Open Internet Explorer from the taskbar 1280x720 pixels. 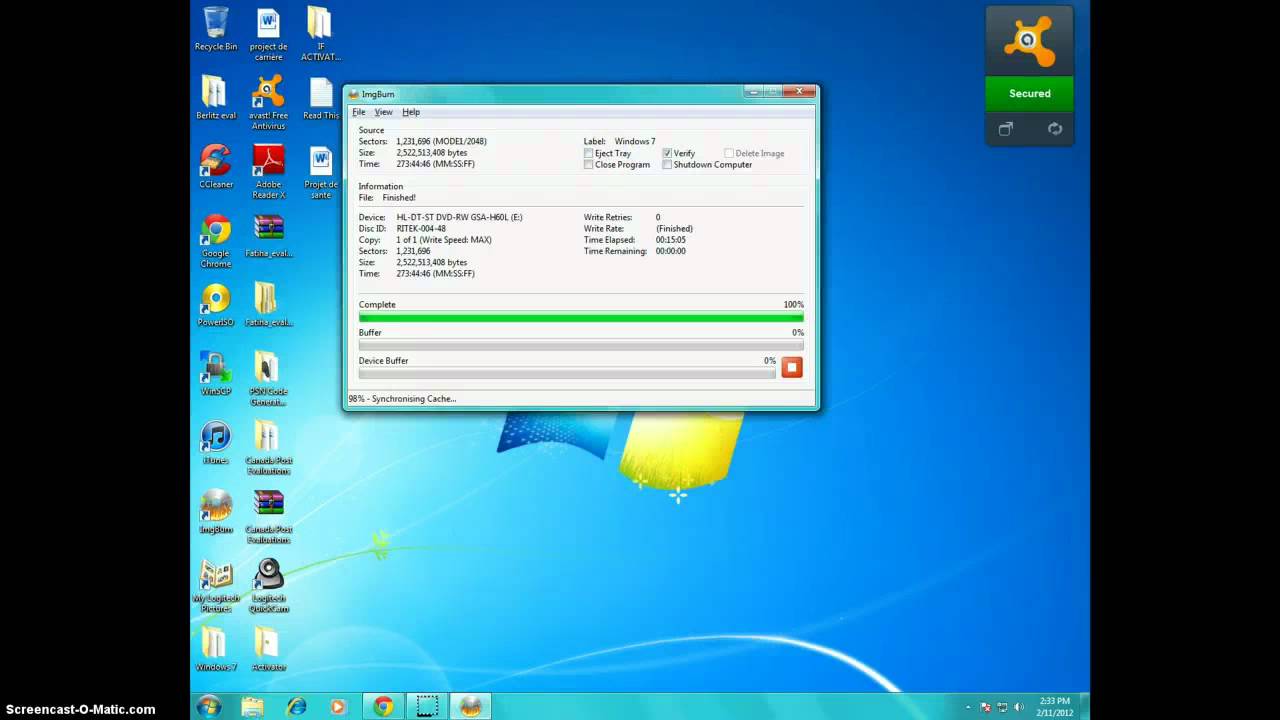coord(296,707)
